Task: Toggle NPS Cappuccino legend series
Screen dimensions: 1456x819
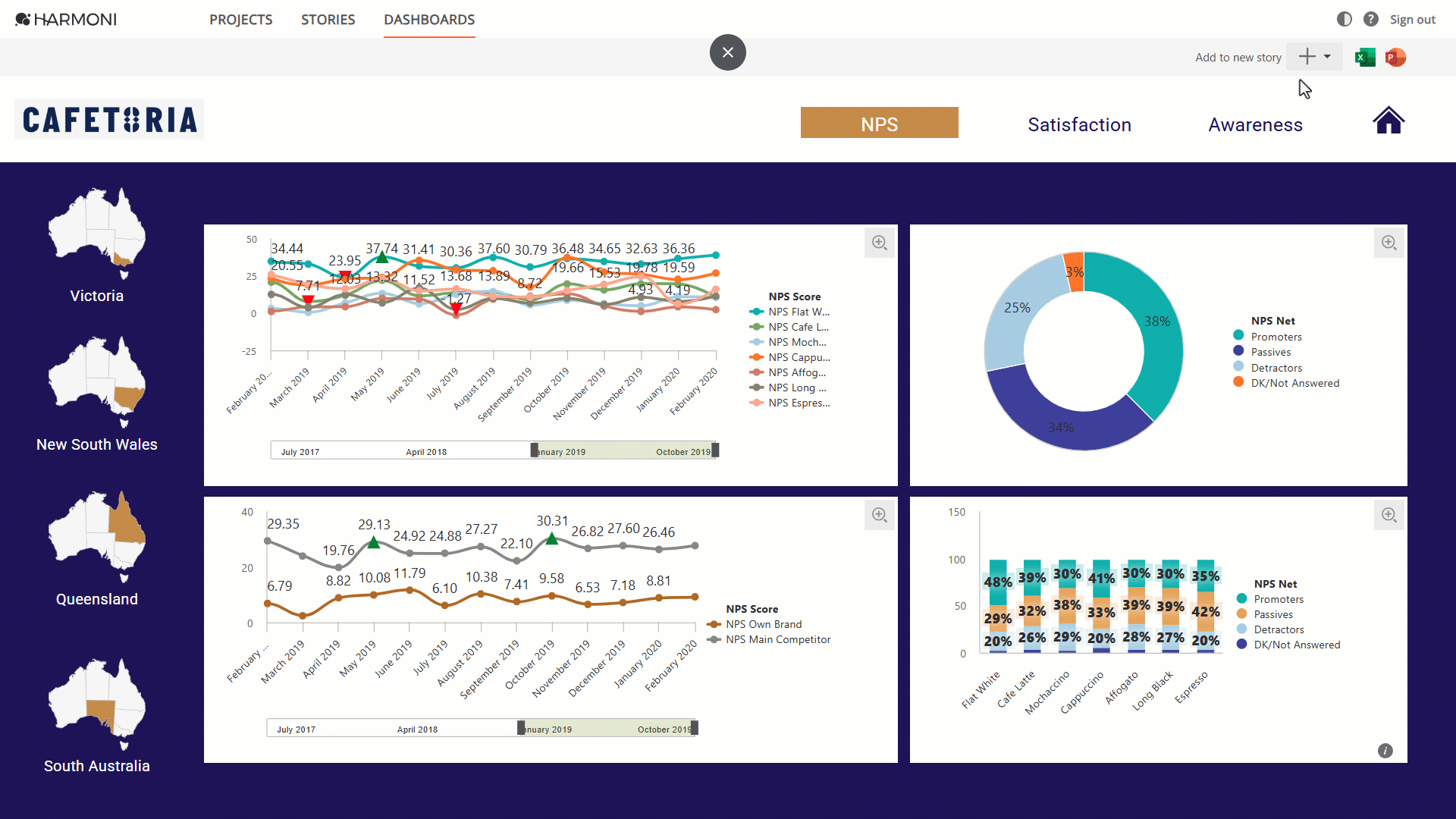Action: coord(789,357)
